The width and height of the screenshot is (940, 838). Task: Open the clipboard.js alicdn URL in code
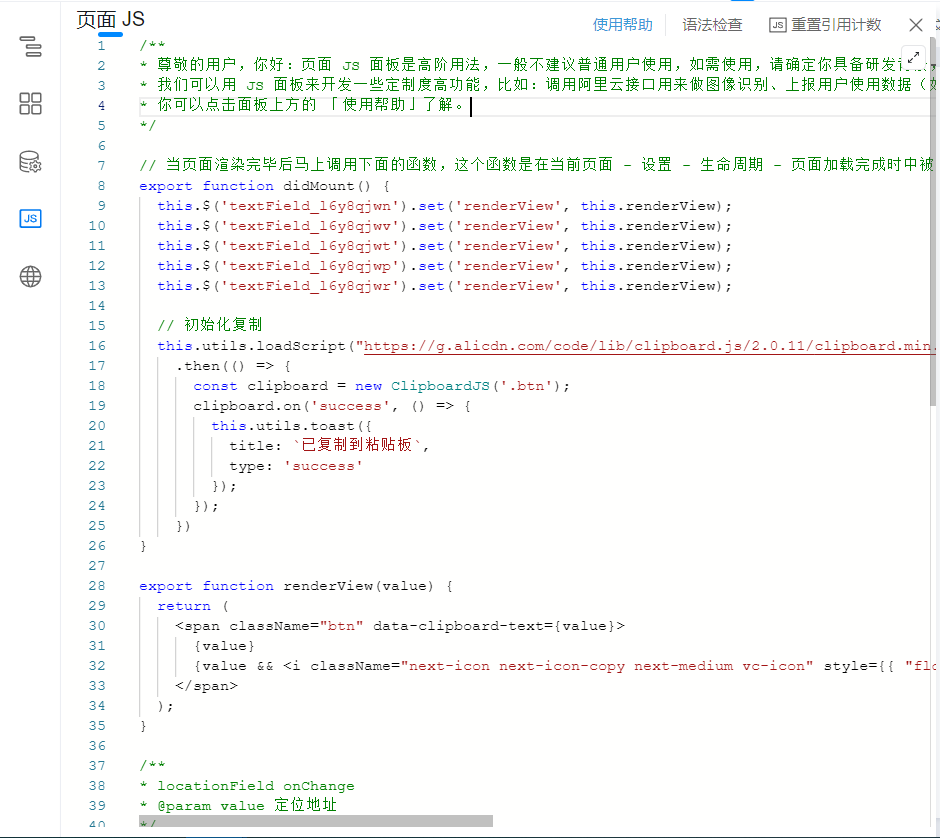pyautogui.click(x=650, y=346)
